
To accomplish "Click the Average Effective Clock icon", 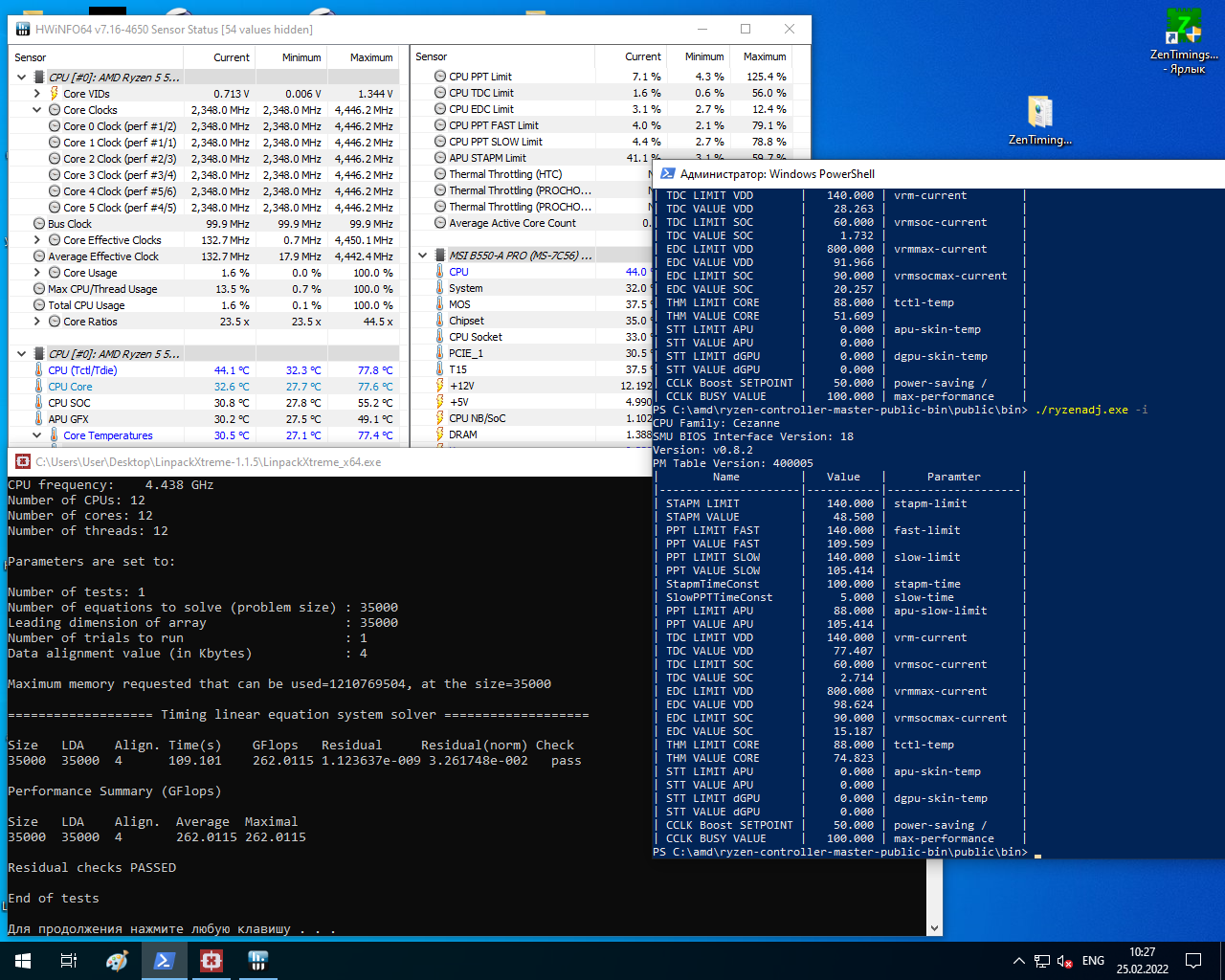I will click(39, 256).
